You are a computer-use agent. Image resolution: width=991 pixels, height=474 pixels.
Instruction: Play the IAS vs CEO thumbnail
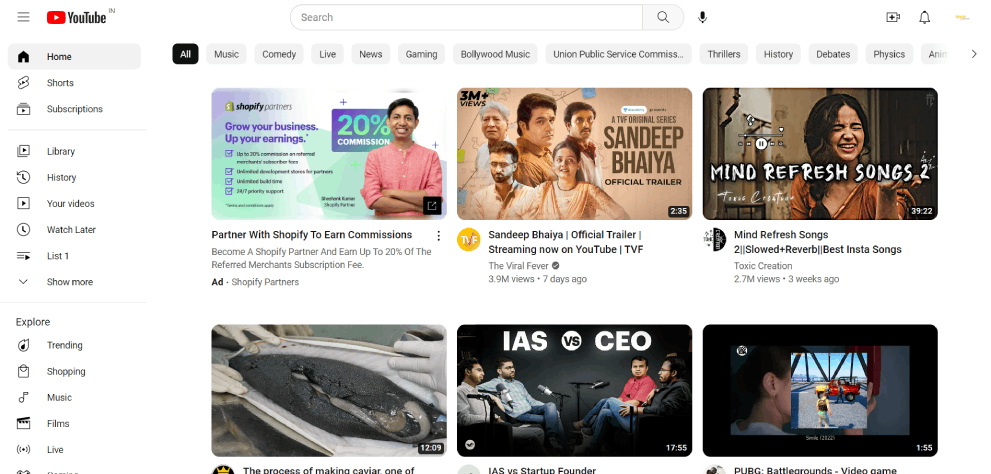coord(575,391)
